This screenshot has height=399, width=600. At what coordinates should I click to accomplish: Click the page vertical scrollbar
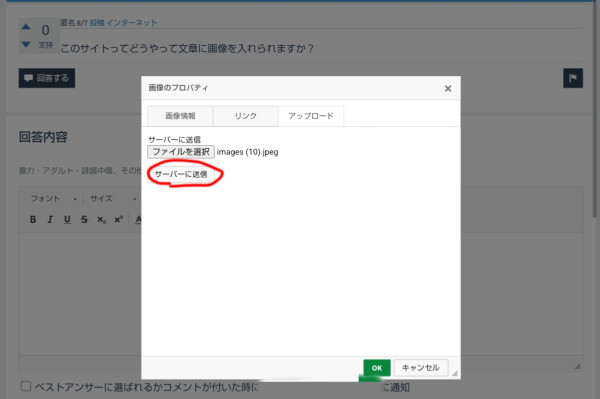point(595,109)
